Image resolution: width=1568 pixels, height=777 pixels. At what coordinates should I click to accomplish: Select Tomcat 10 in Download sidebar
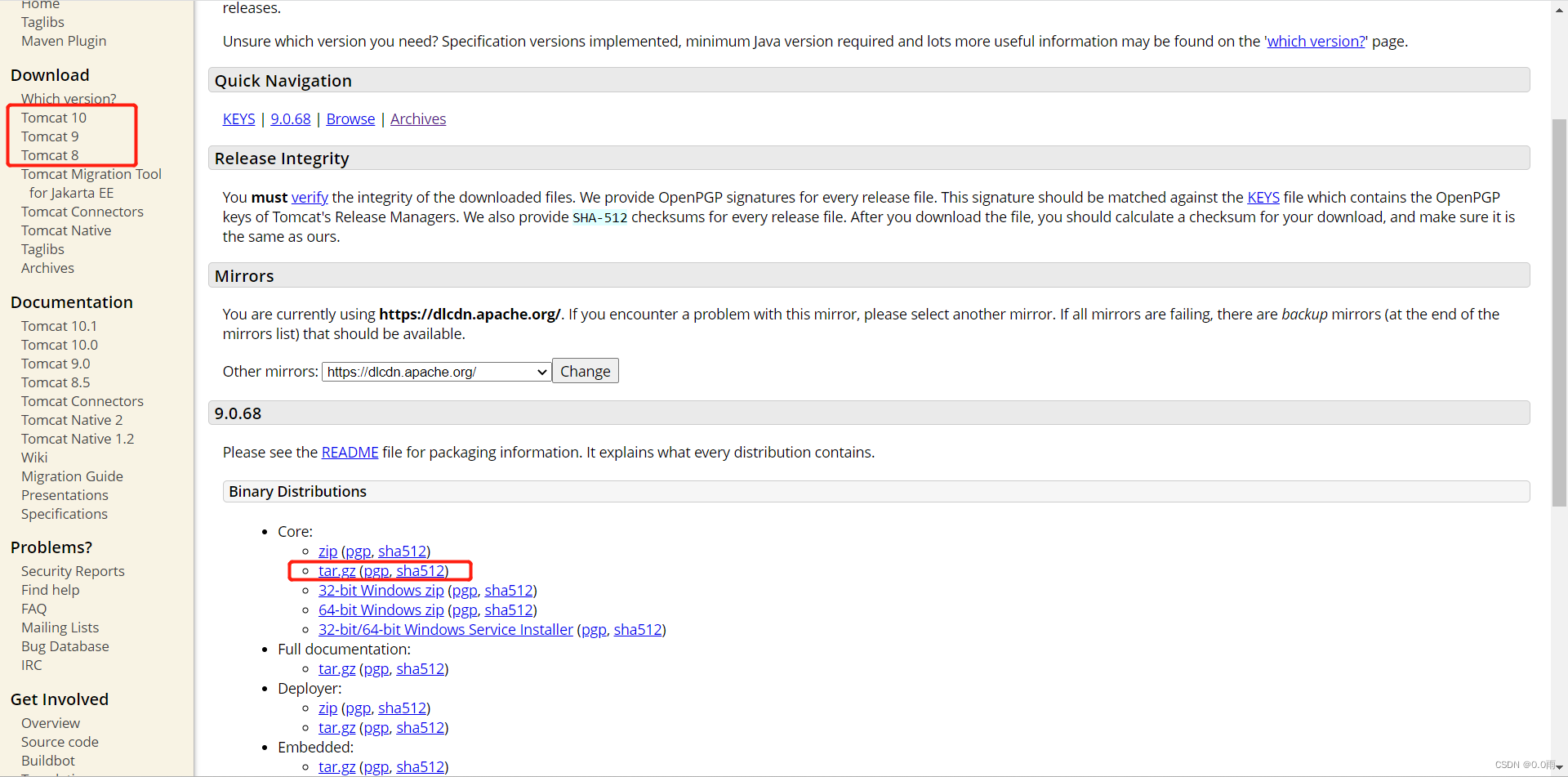(x=54, y=118)
